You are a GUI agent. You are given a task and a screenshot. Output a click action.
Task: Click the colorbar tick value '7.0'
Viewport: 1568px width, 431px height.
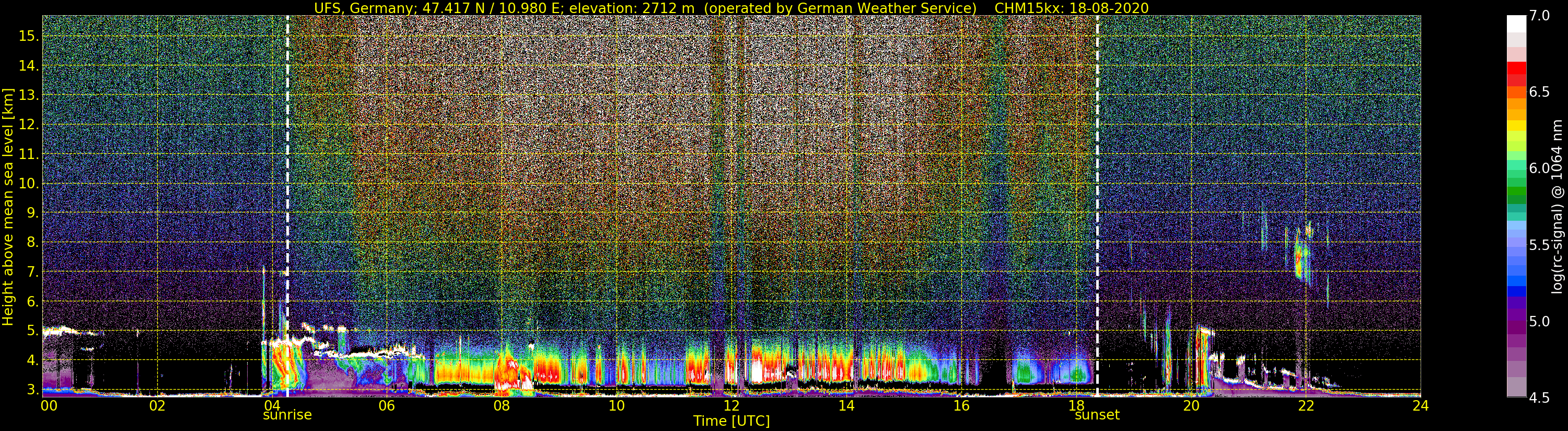point(1539,16)
